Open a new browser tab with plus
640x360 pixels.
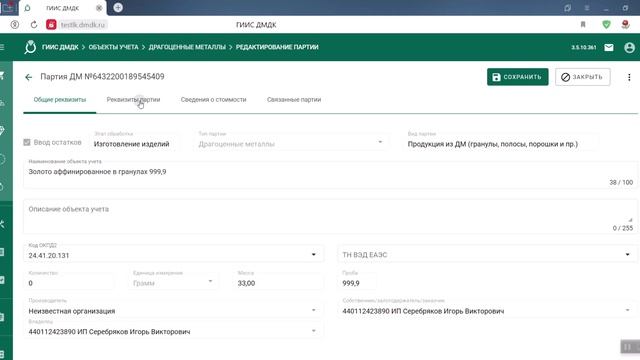point(118,7)
